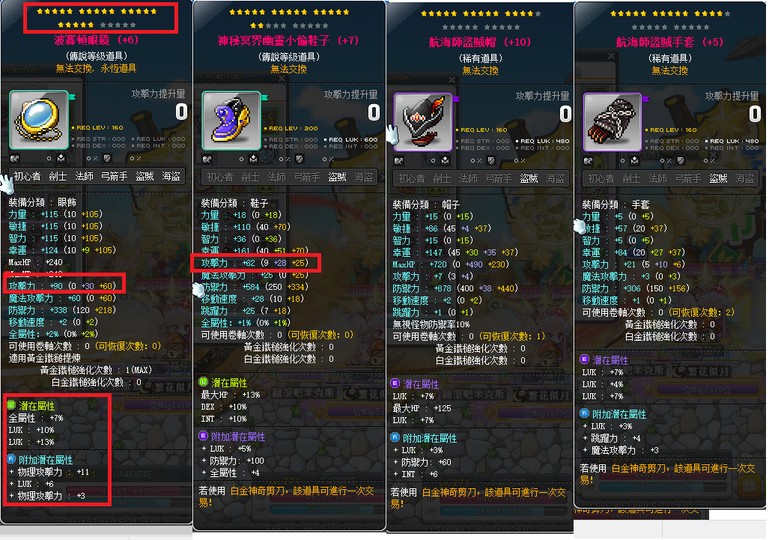This screenshot has width=778, height=540.
Task: Click blue 附加潛在屬性 icon on eyeglass tooltip
Action: point(12,459)
